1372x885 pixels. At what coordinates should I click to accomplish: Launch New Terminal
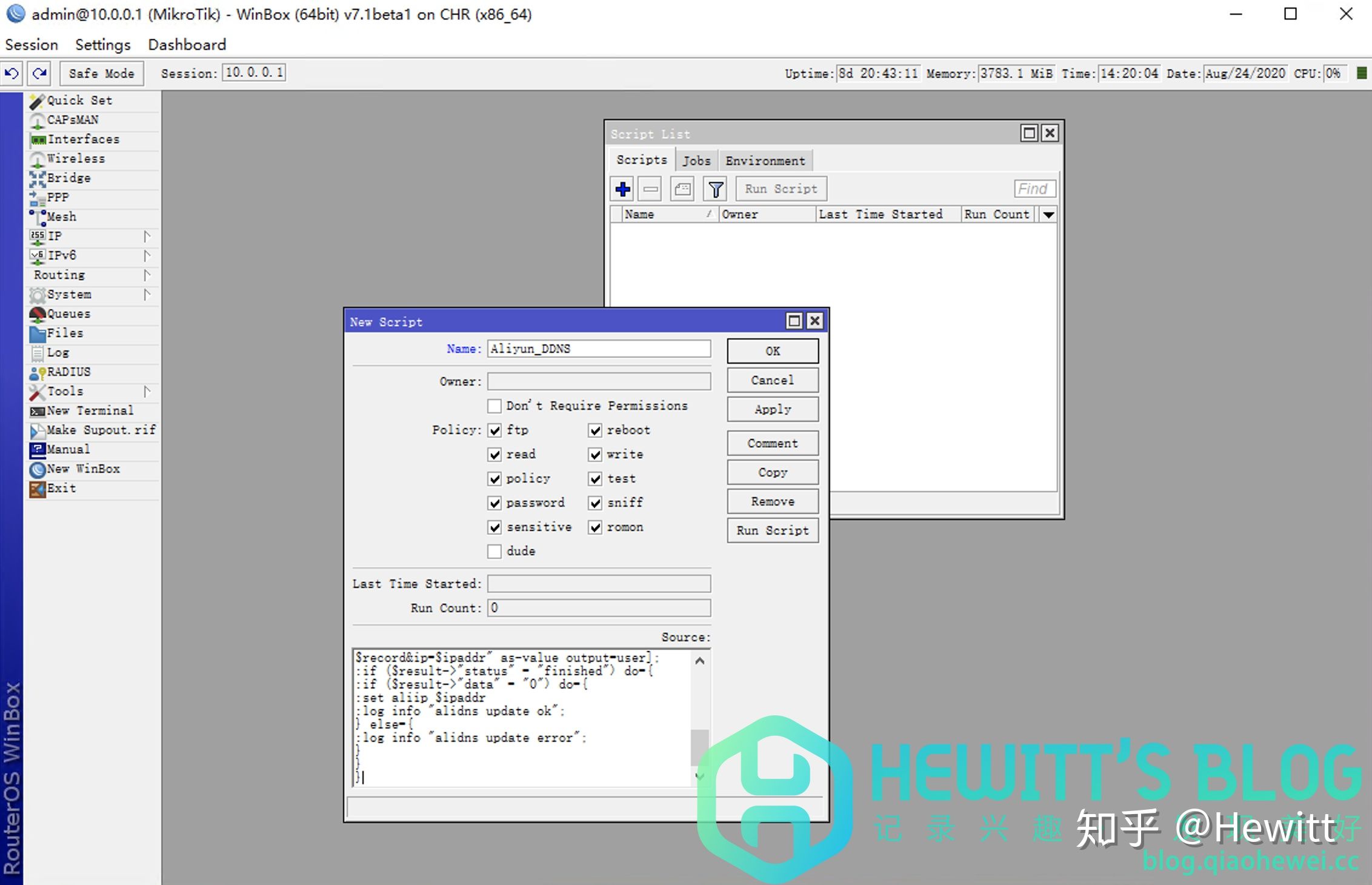tap(93, 411)
